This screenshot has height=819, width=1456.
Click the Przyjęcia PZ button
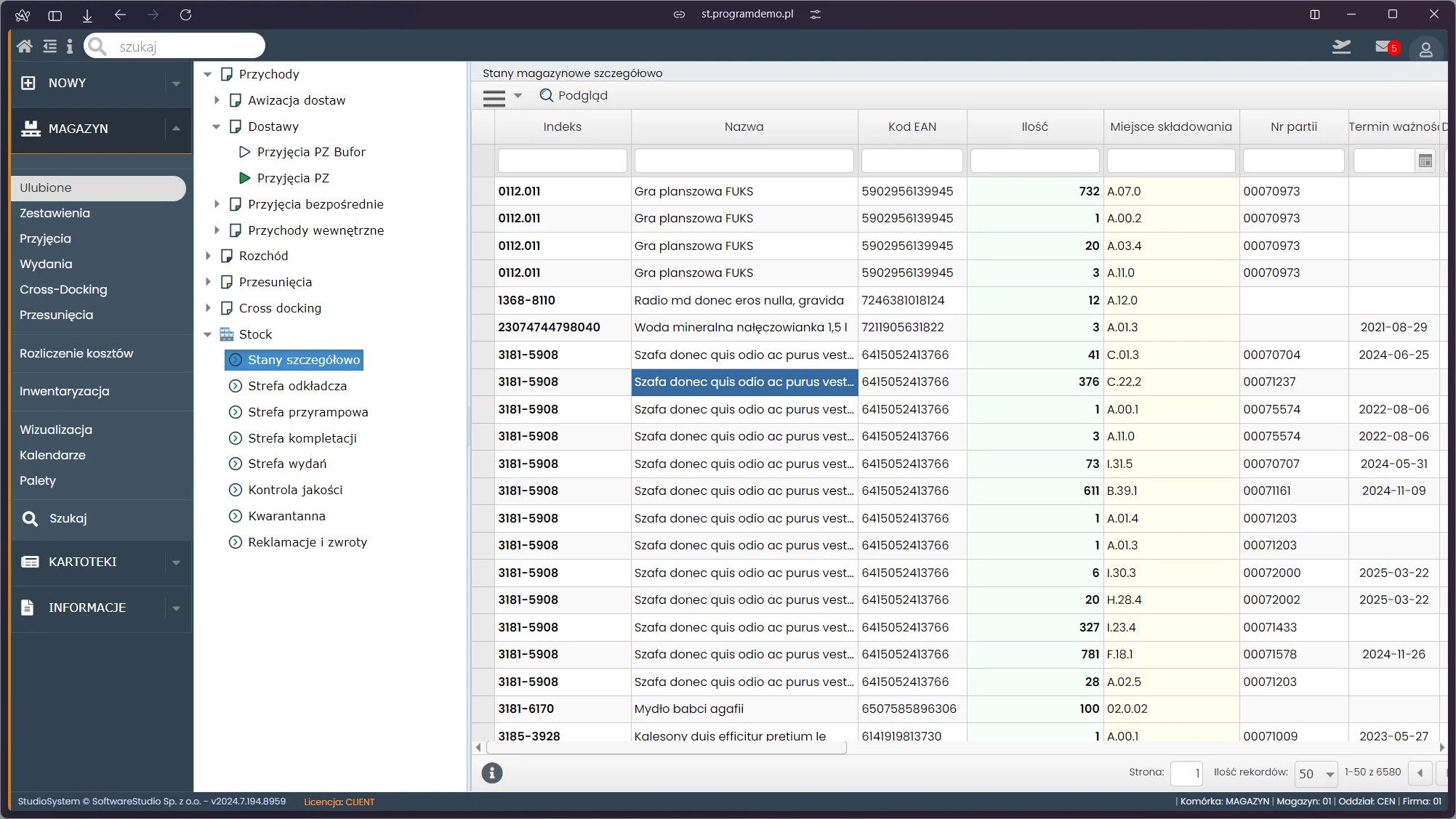click(294, 178)
